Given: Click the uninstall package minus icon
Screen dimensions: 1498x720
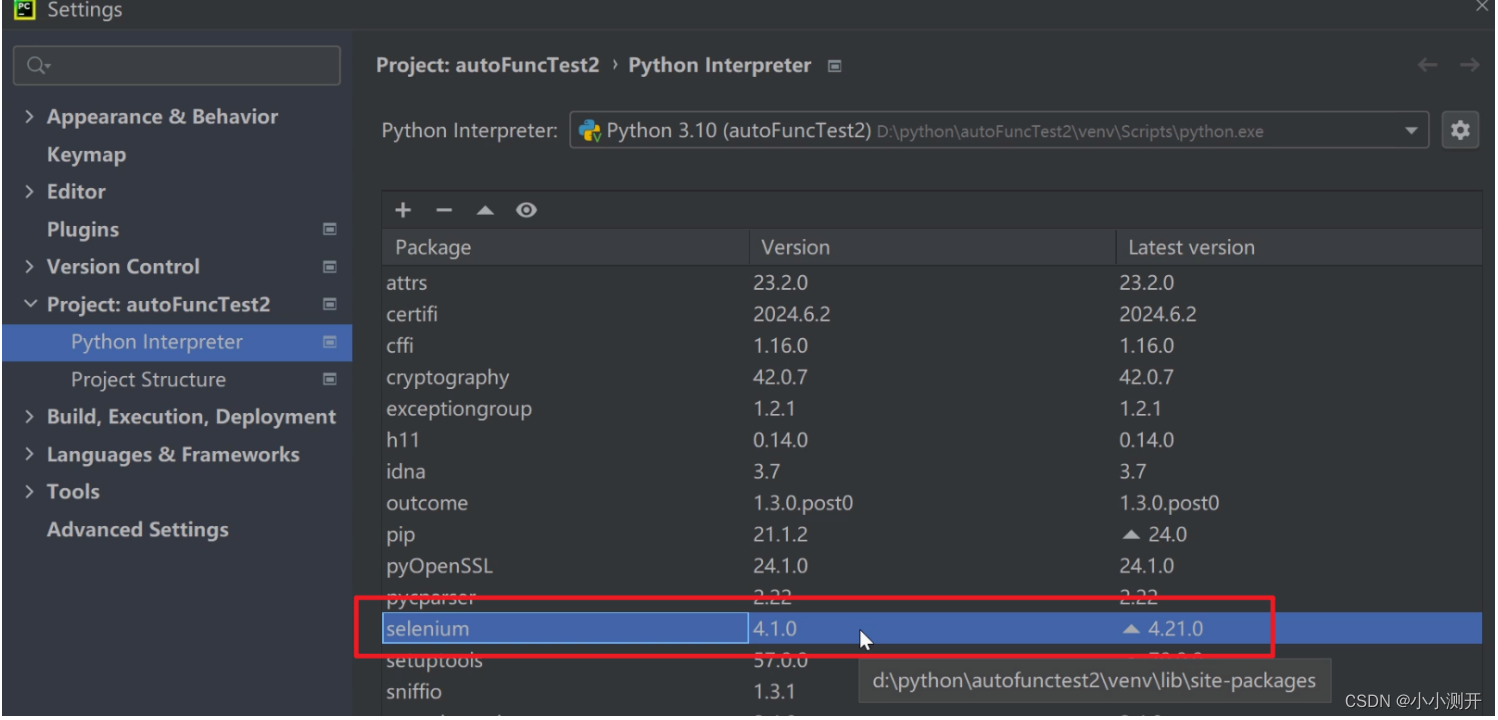Looking at the screenshot, I should point(444,210).
